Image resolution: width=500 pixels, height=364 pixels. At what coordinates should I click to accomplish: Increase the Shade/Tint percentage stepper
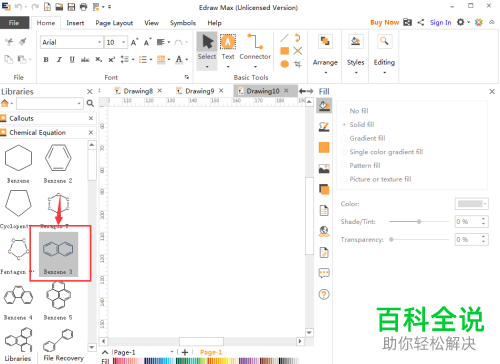point(484,219)
